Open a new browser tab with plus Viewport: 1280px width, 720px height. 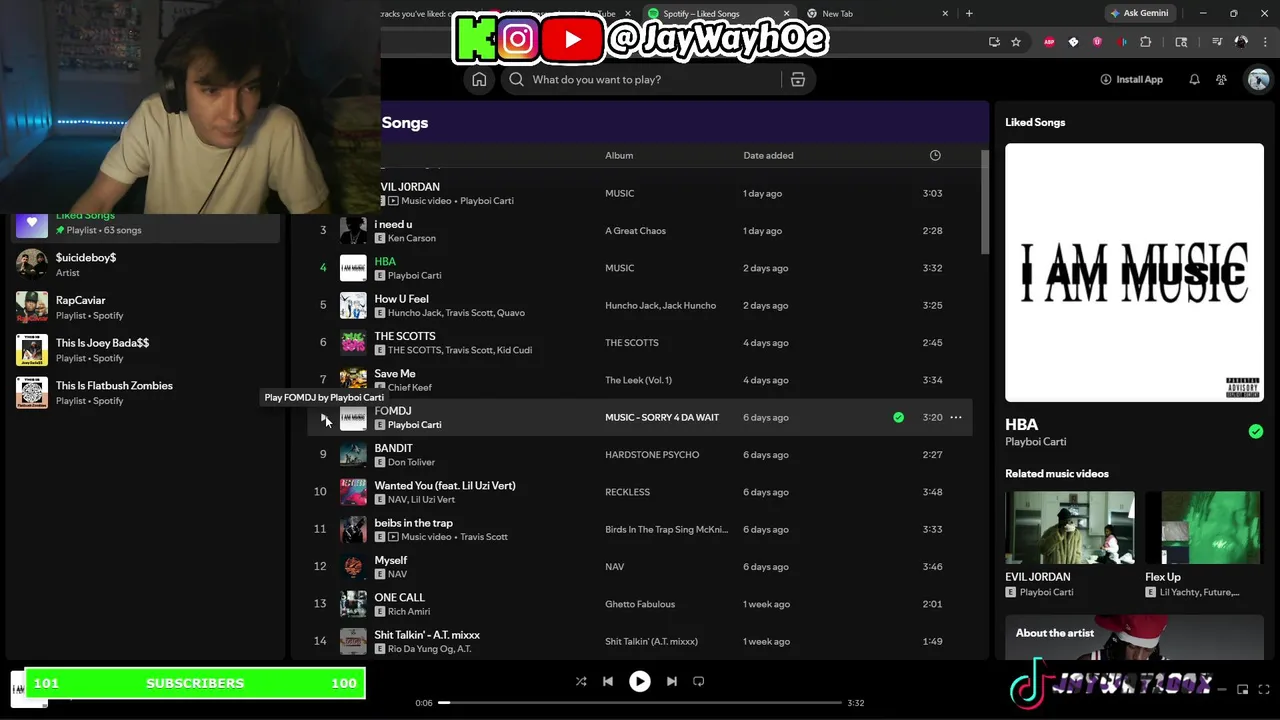pyautogui.click(x=969, y=14)
